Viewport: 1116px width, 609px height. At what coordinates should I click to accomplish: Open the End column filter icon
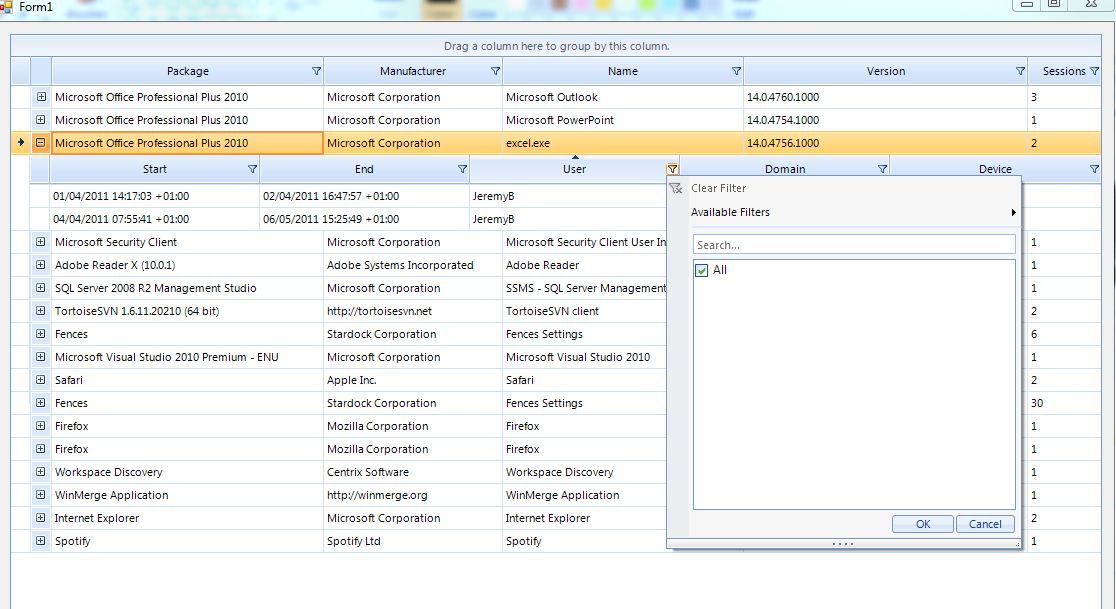(x=463, y=169)
